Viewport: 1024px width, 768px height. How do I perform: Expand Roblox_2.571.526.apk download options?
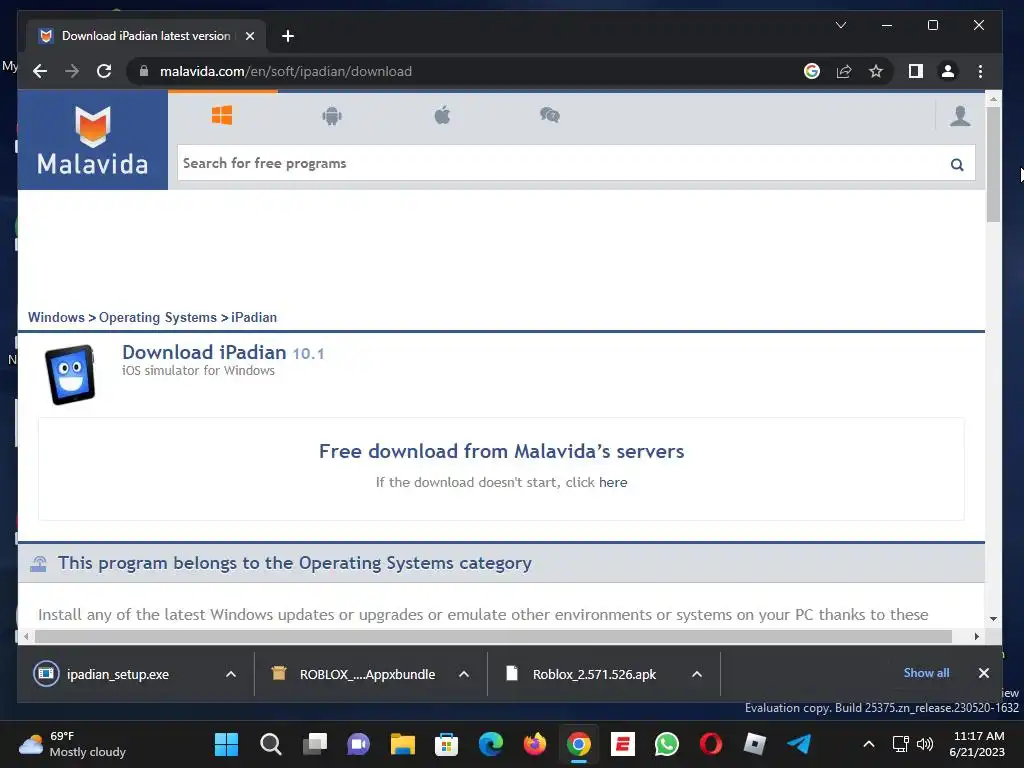[x=697, y=674]
